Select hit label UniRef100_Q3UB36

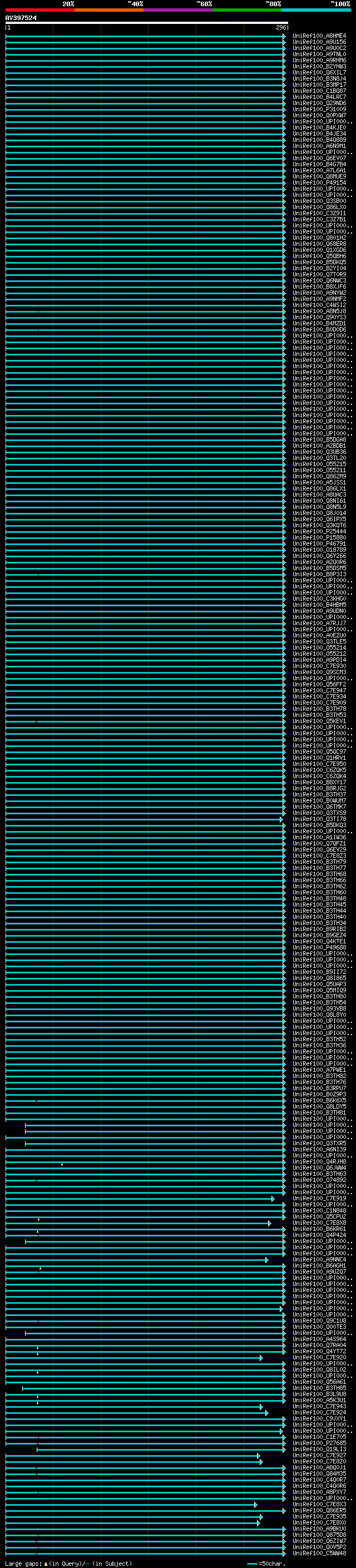click(319, 452)
